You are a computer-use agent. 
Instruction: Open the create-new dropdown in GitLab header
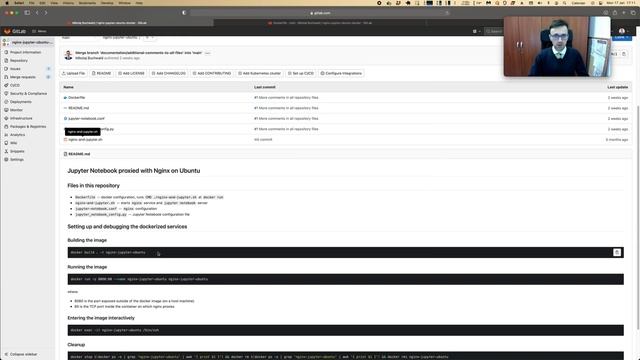tap(476, 31)
